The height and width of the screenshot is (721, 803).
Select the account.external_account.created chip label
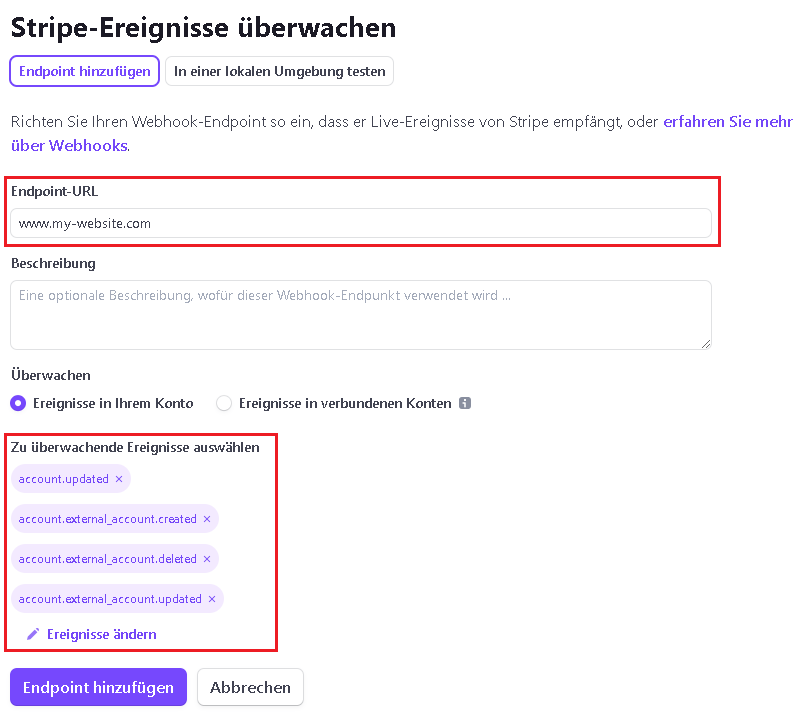(x=107, y=519)
